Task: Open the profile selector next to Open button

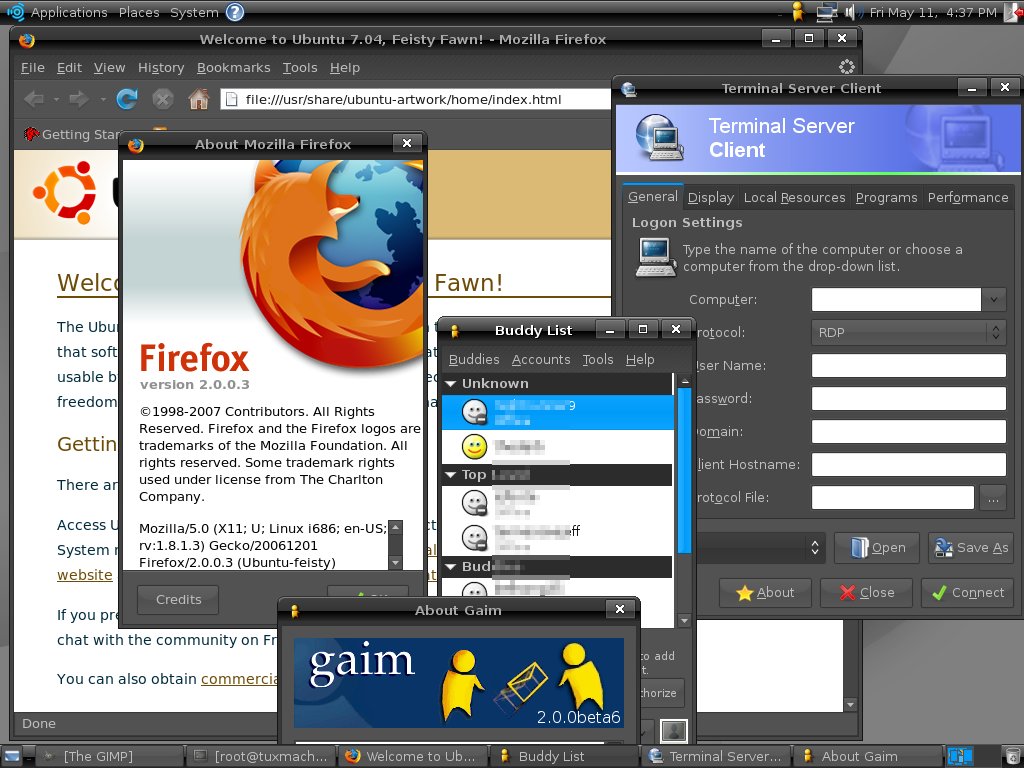Action: click(x=761, y=547)
